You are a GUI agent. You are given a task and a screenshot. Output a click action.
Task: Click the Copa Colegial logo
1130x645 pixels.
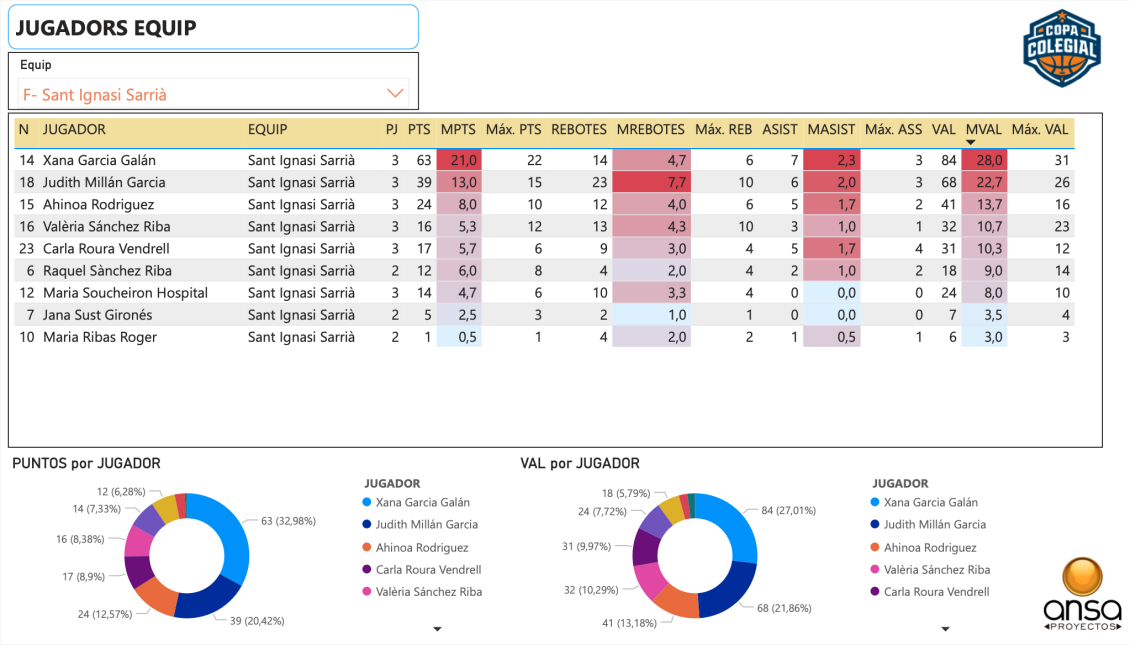pyautogui.click(x=1061, y=47)
